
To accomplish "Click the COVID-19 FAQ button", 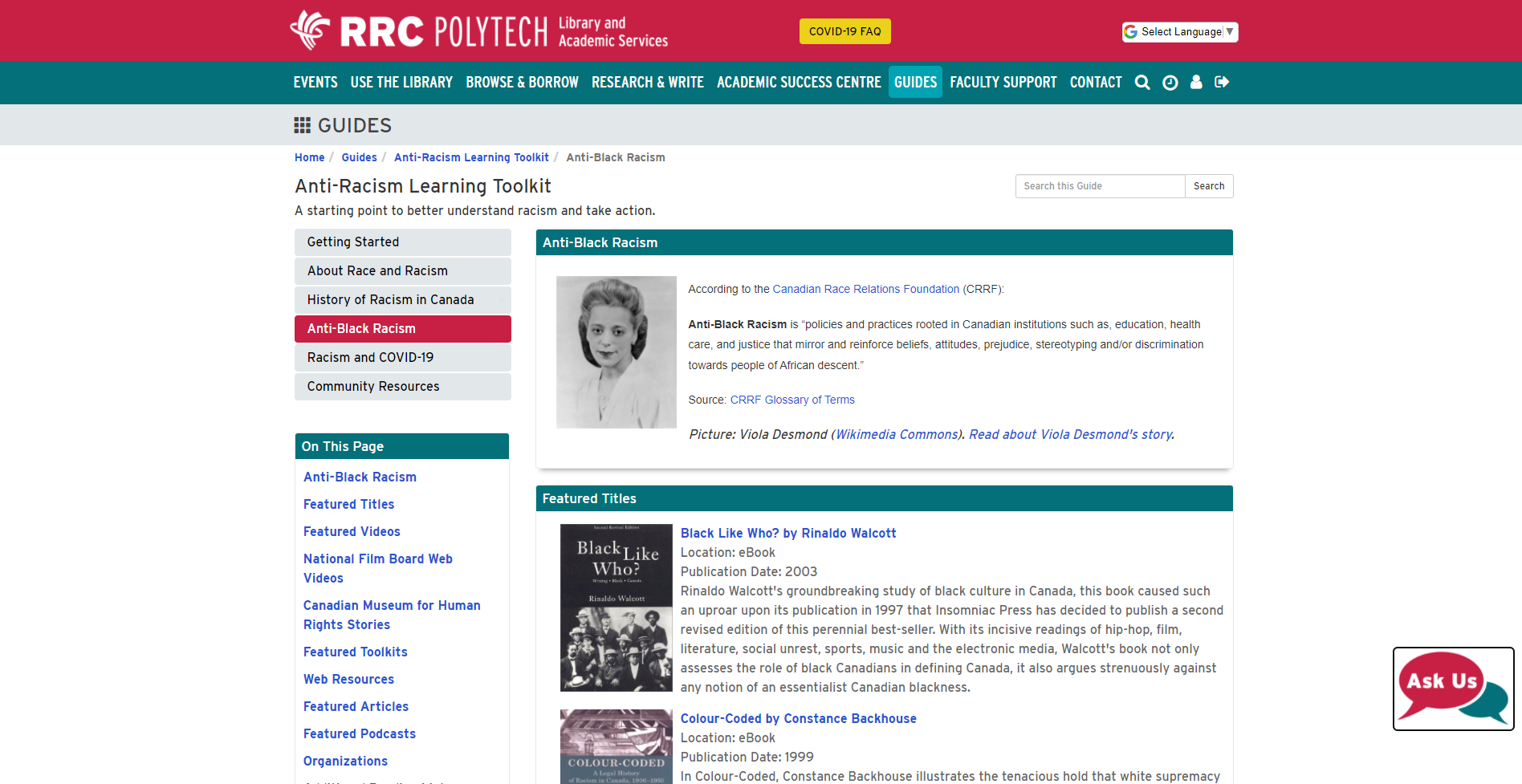I will pos(845,31).
